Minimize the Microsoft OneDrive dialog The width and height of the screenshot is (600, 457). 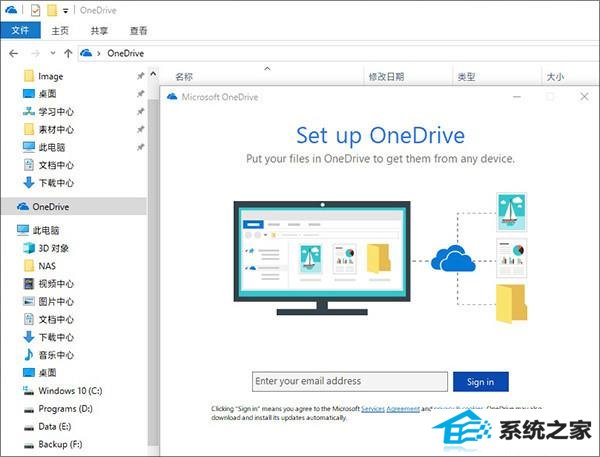point(517,97)
